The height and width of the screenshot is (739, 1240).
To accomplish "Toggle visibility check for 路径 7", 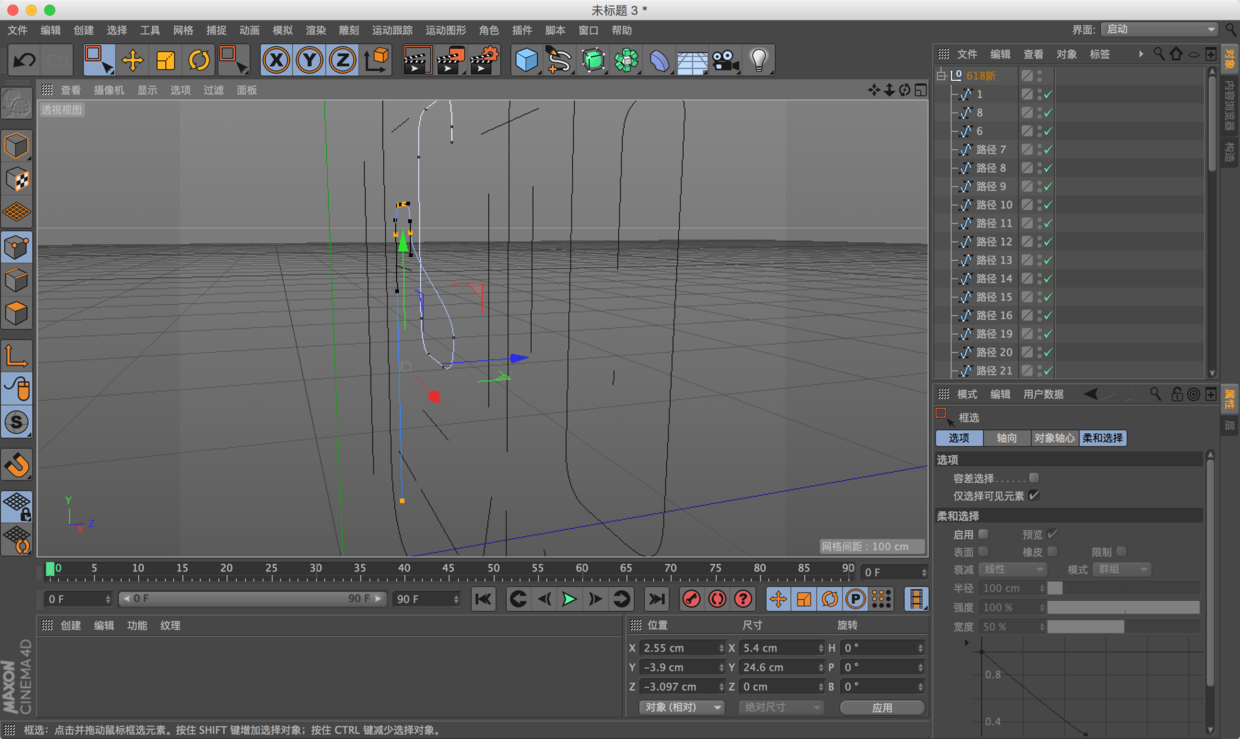I will point(1048,150).
